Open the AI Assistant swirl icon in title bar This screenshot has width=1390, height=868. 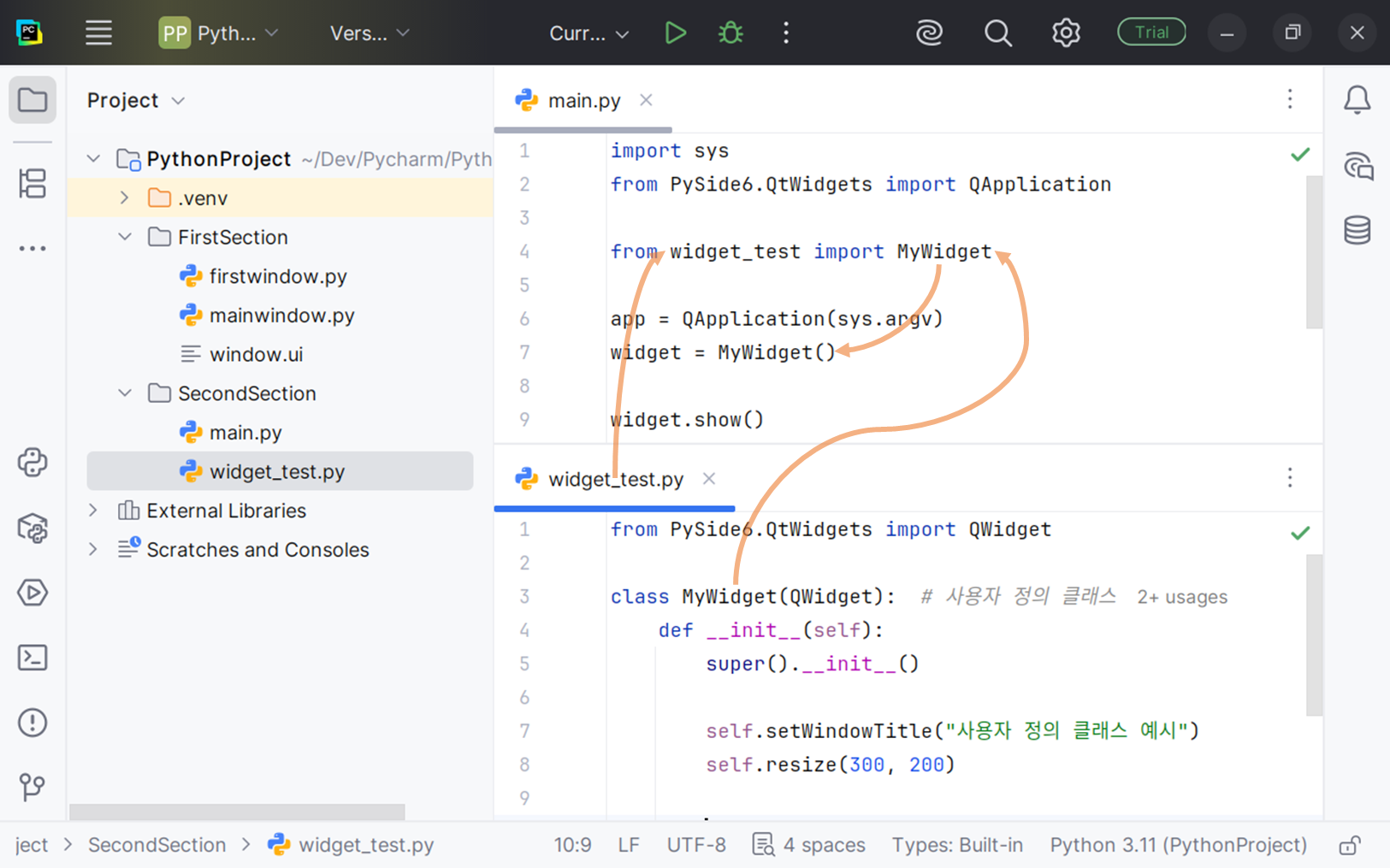[x=929, y=33]
